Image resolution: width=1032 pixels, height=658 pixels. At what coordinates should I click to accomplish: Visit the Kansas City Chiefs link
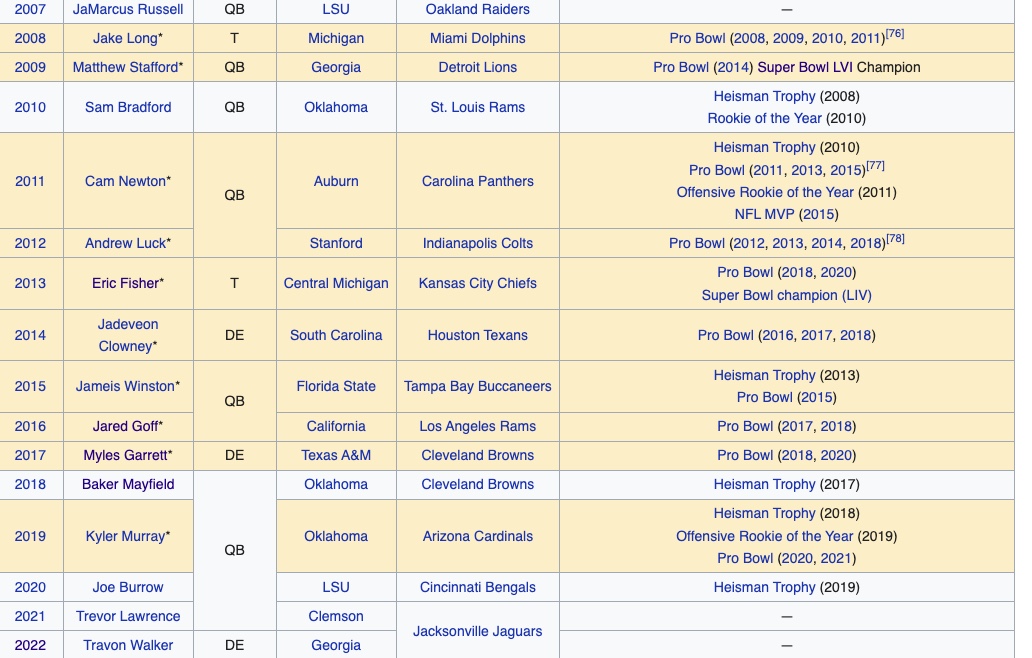477,283
